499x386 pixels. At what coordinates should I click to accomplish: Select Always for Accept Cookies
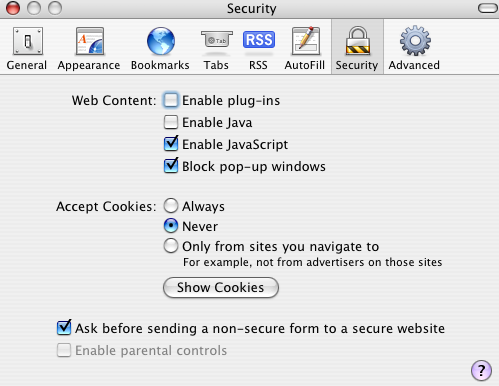point(171,206)
